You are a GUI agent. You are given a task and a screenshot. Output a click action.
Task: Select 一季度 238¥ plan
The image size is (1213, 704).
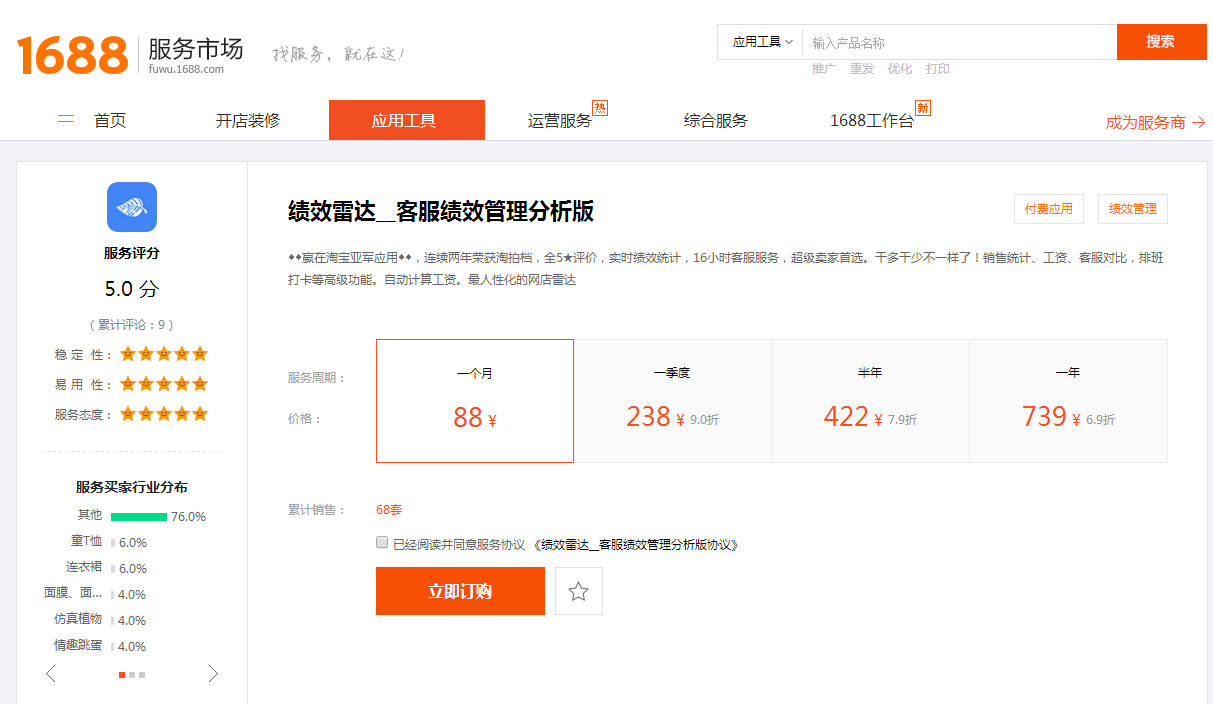(x=672, y=401)
